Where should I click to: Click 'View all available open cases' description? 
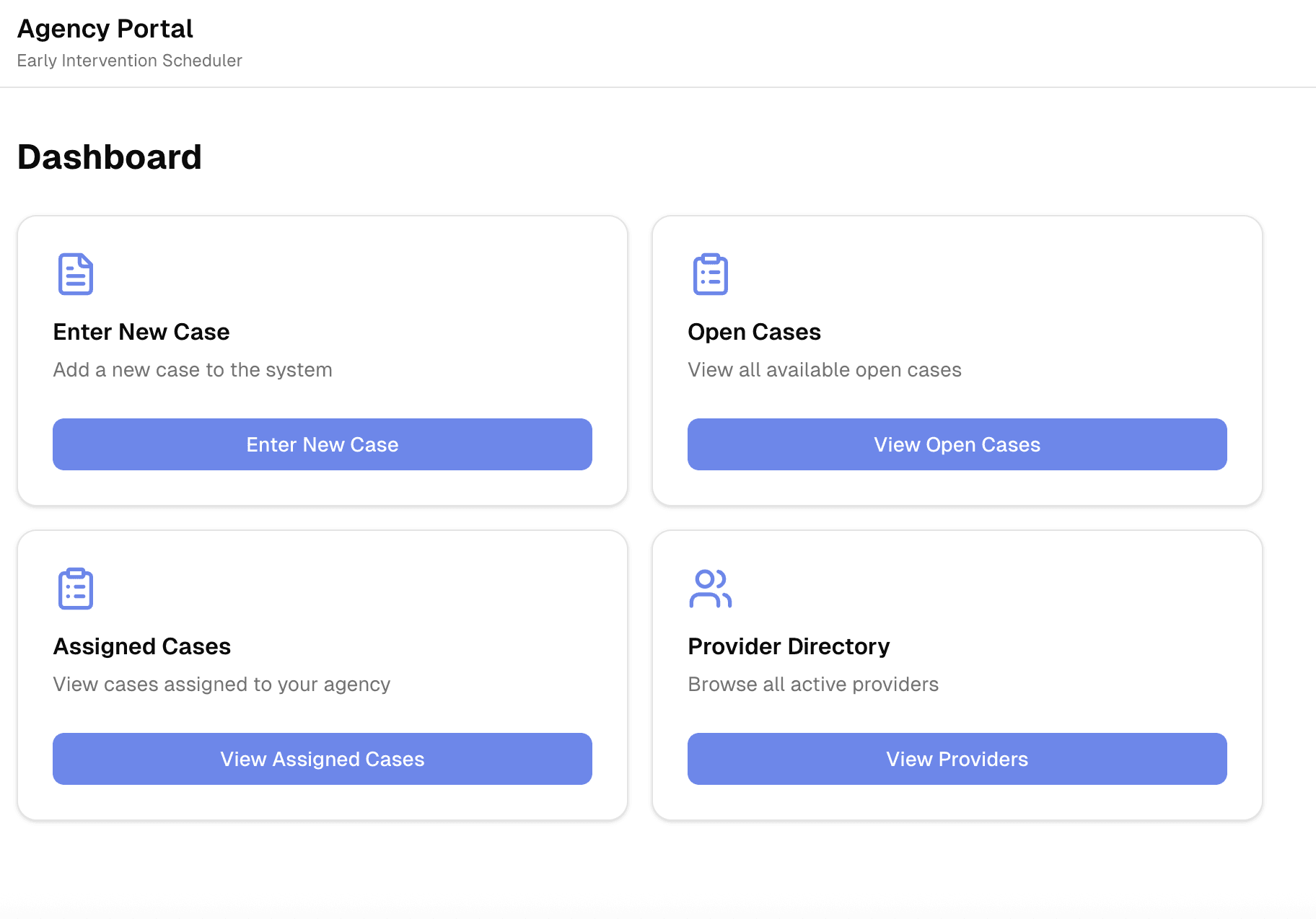[x=825, y=370]
